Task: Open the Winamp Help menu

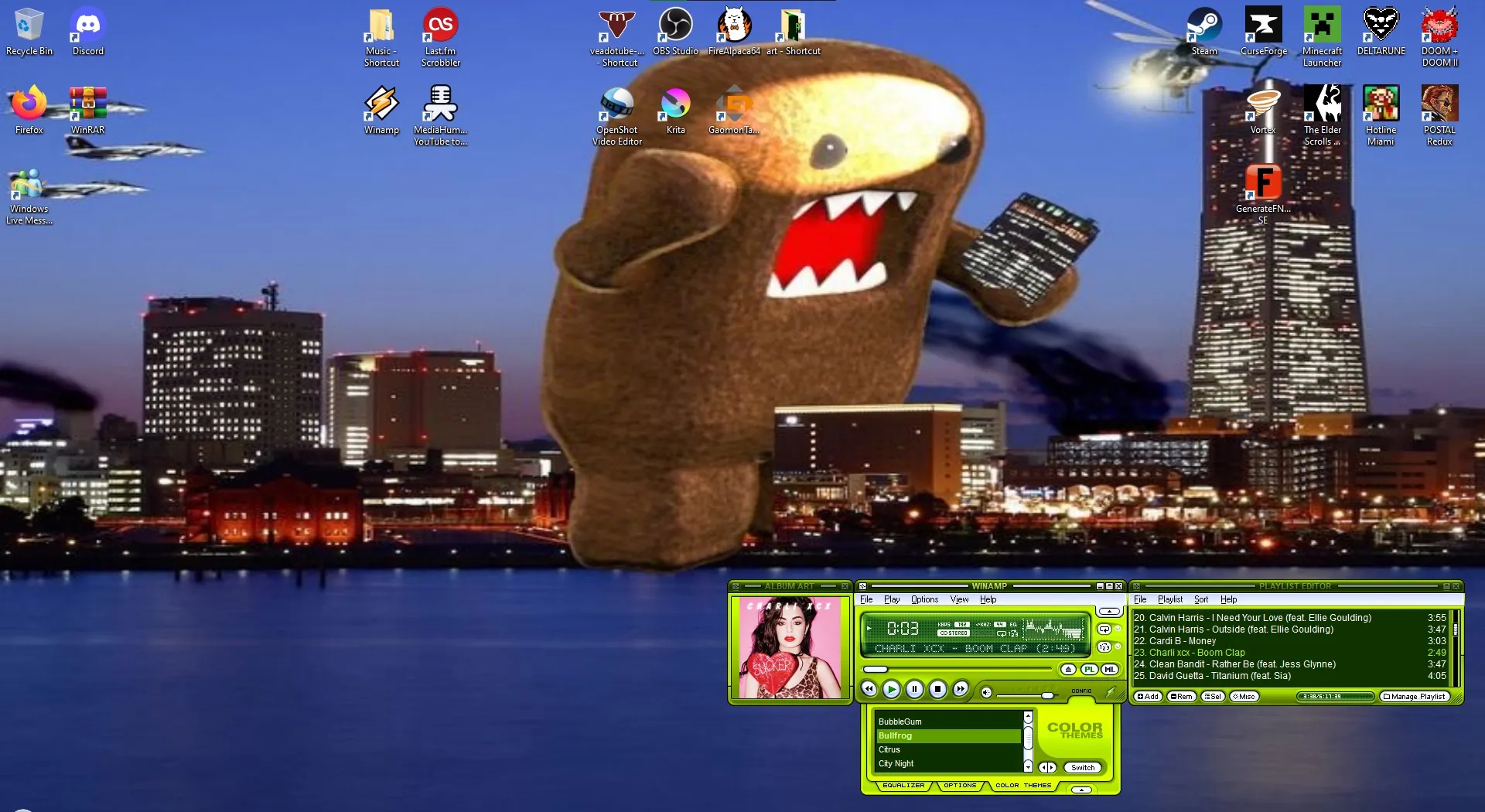Action: 988,599
